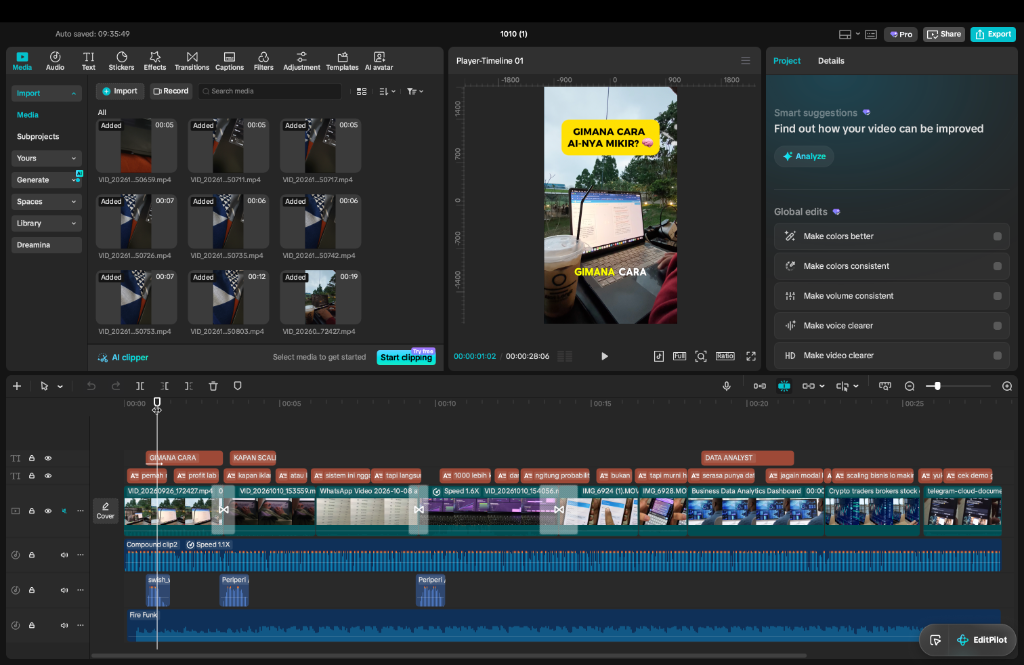This screenshot has height=665, width=1024.
Task: Click the timeline zoom out magnifier
Action: [909, 386]
